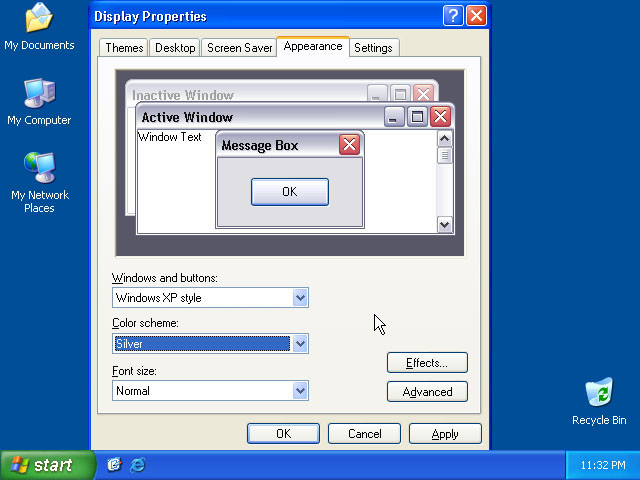Switch to the Settings tab

373,48
